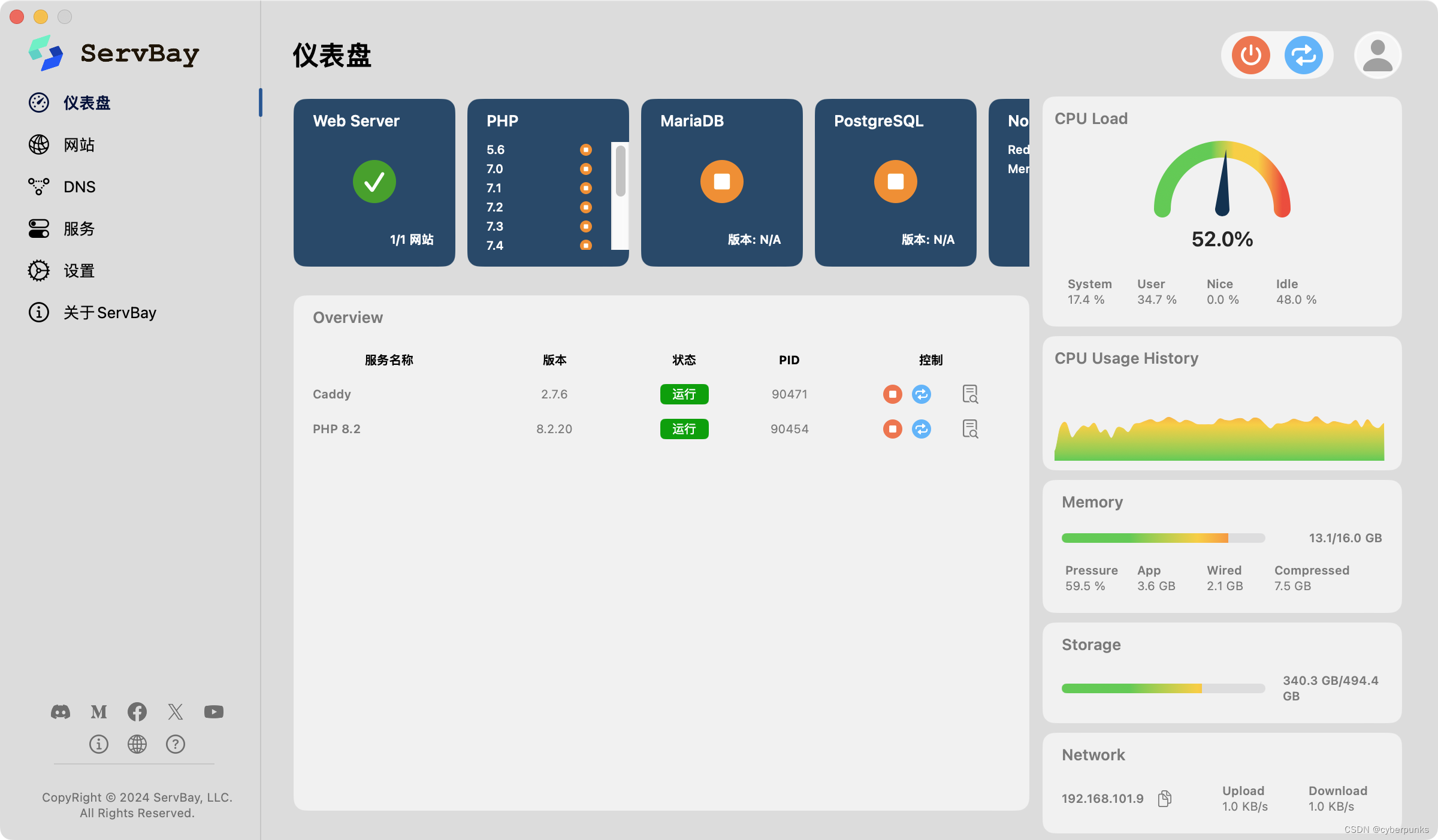Start PostgreSQL via its orange stop icon
Viewport: 1438px width, 840px height.
tap(895, 182)
